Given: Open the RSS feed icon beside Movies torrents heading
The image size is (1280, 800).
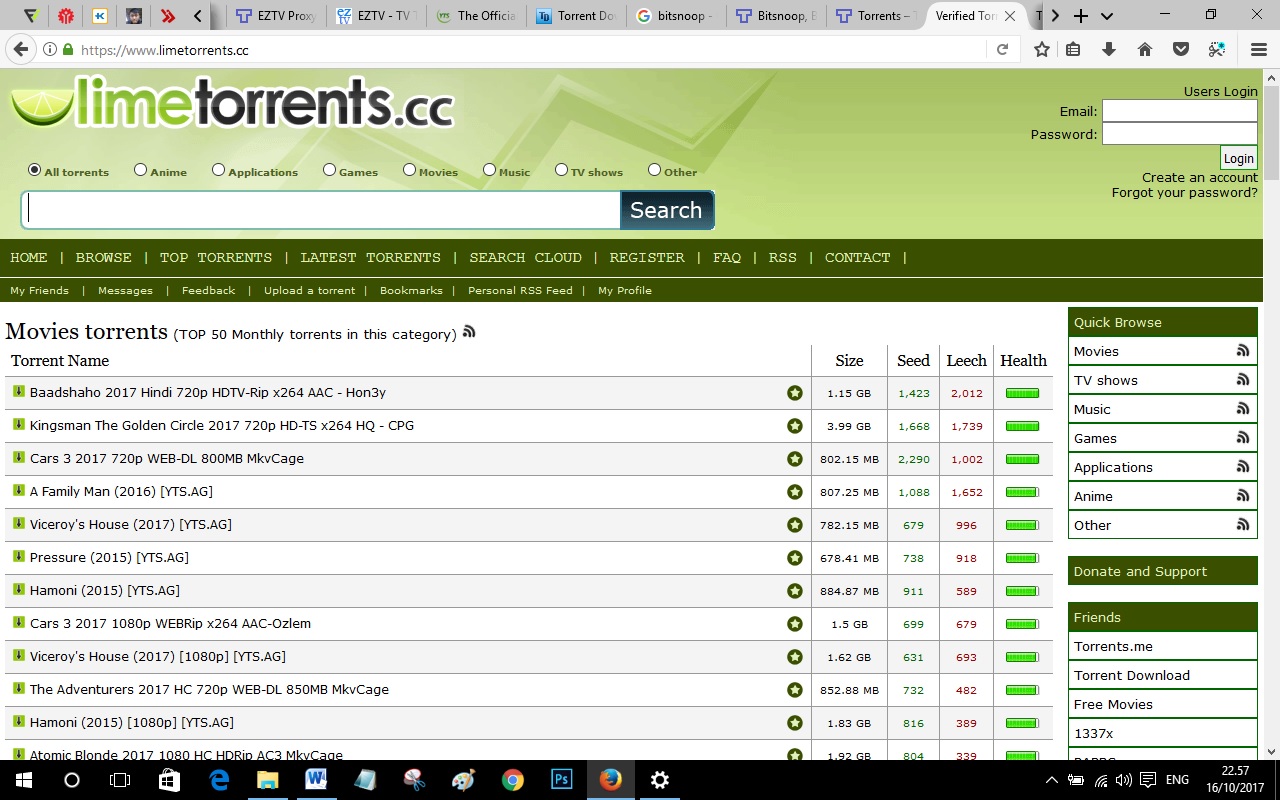Looking at the screenshot, I should click(x=469, y=332).
